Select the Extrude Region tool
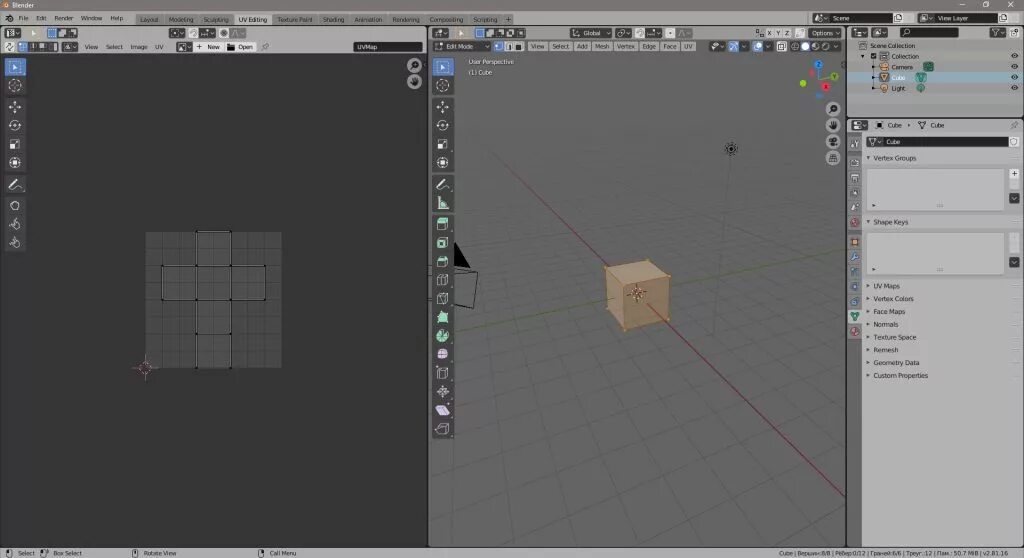The image size is (1024, 558). click(443, 224)
